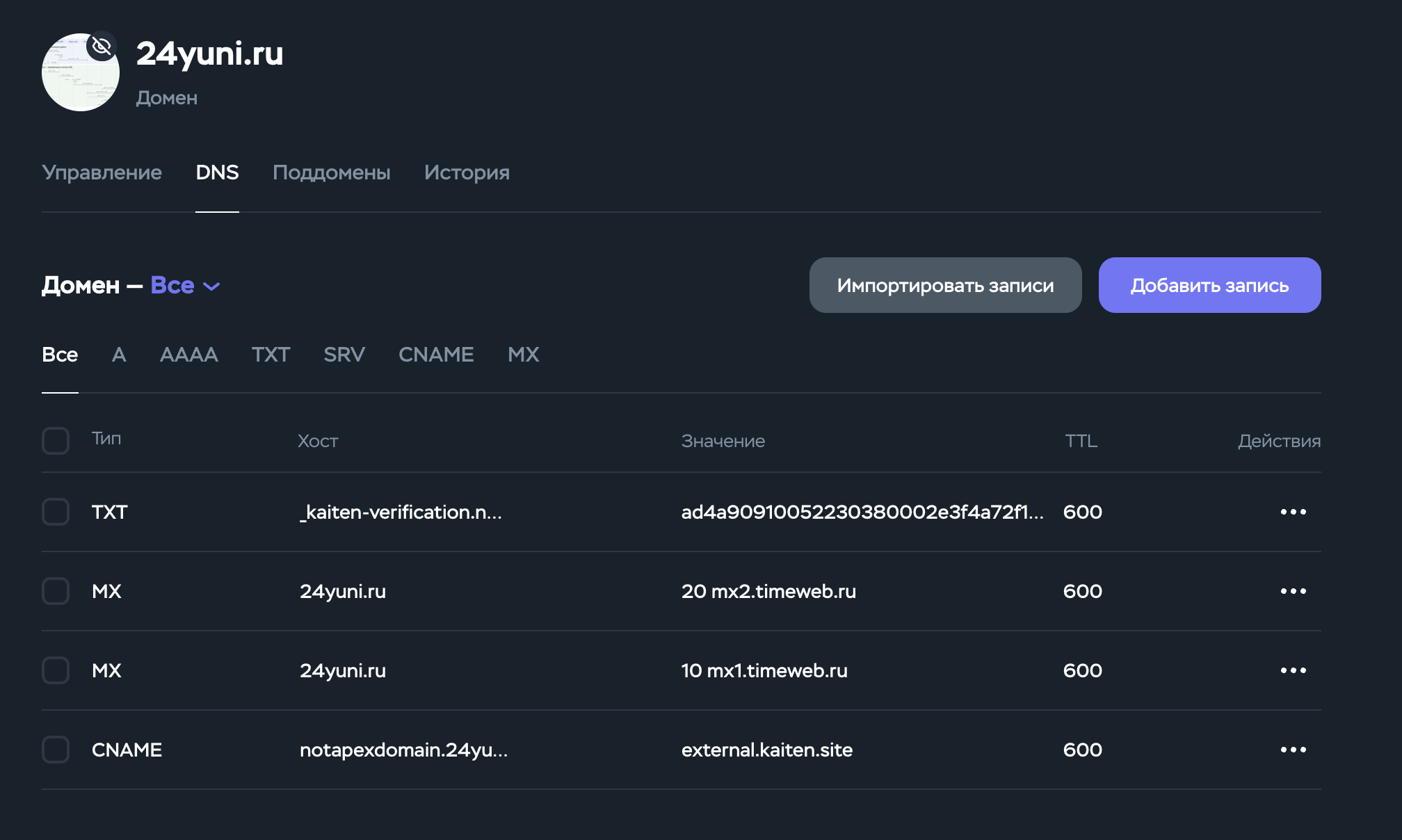Image resolution: width=1402 pixels, height=840 pixels.
Task: Check the TXT record row checkbox
Action: (x=56, y=512)
